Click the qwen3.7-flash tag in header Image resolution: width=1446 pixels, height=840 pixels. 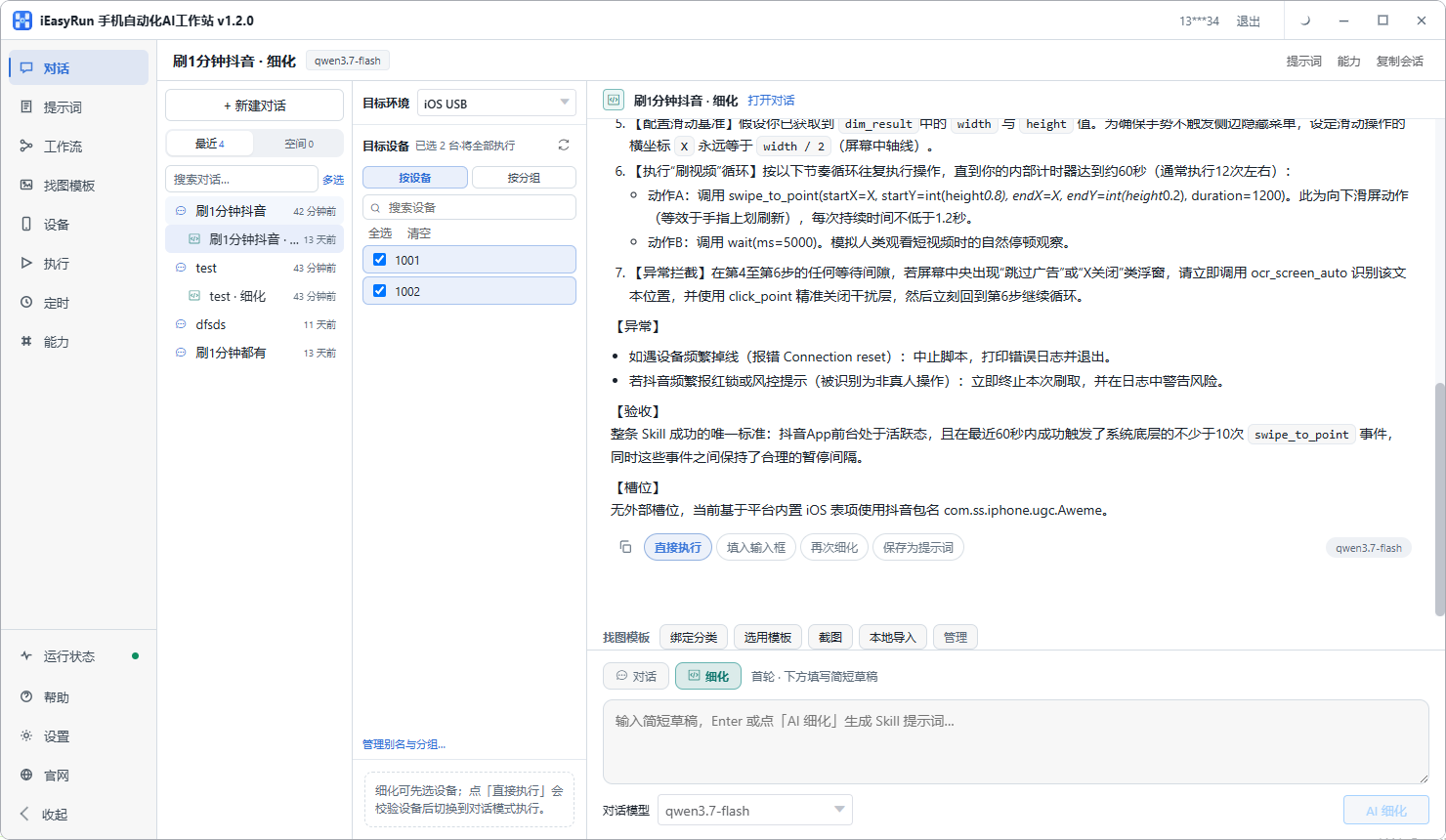coord(348,61)
